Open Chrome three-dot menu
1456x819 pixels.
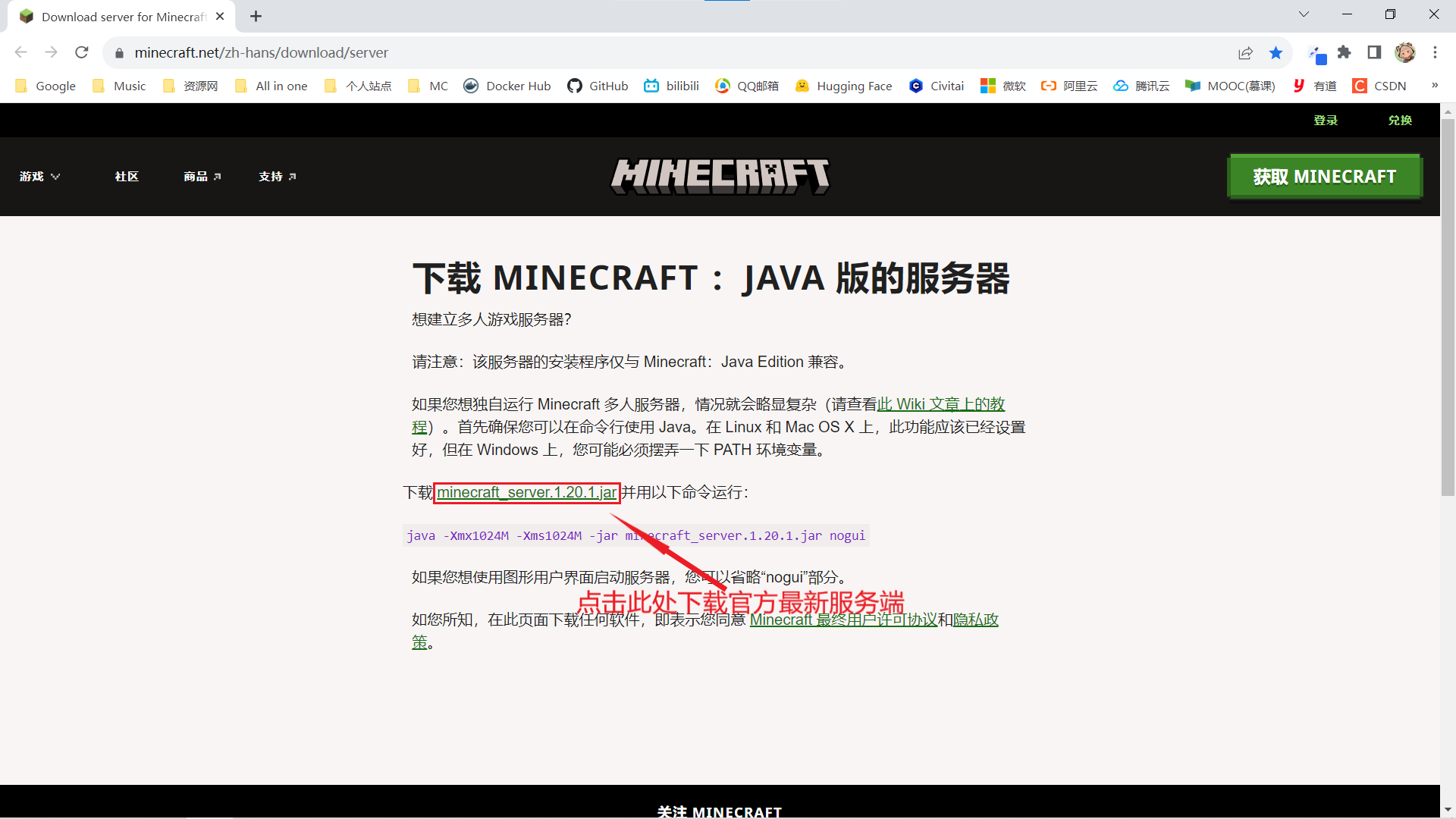coord(1435,52)
